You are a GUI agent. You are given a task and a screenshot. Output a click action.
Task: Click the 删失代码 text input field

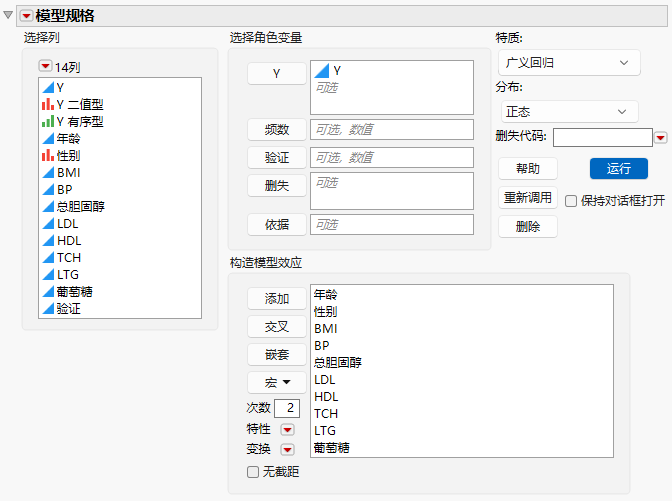tap(603, 138)
